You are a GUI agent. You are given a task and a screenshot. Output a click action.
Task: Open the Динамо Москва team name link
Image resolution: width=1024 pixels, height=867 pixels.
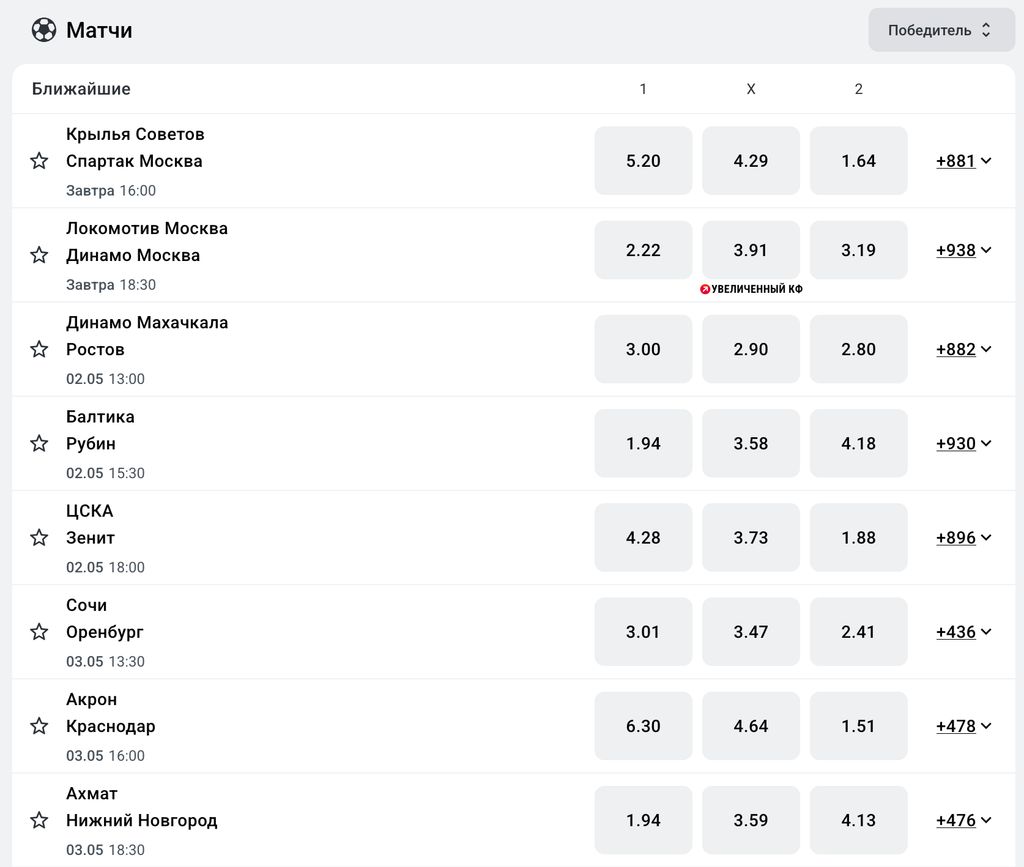coord(133,255)
